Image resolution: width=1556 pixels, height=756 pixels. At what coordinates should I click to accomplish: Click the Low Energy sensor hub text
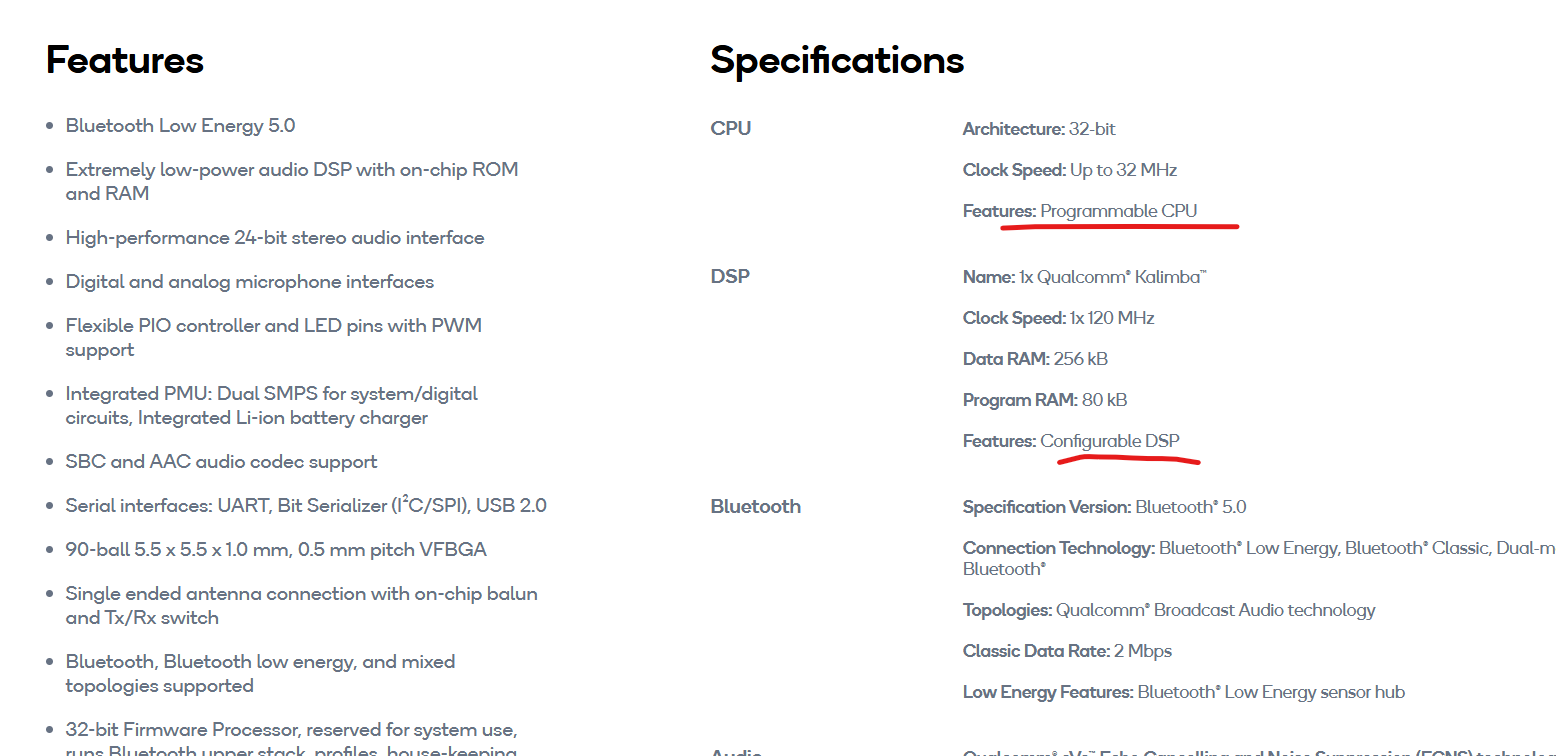[x=1270, y=692]
